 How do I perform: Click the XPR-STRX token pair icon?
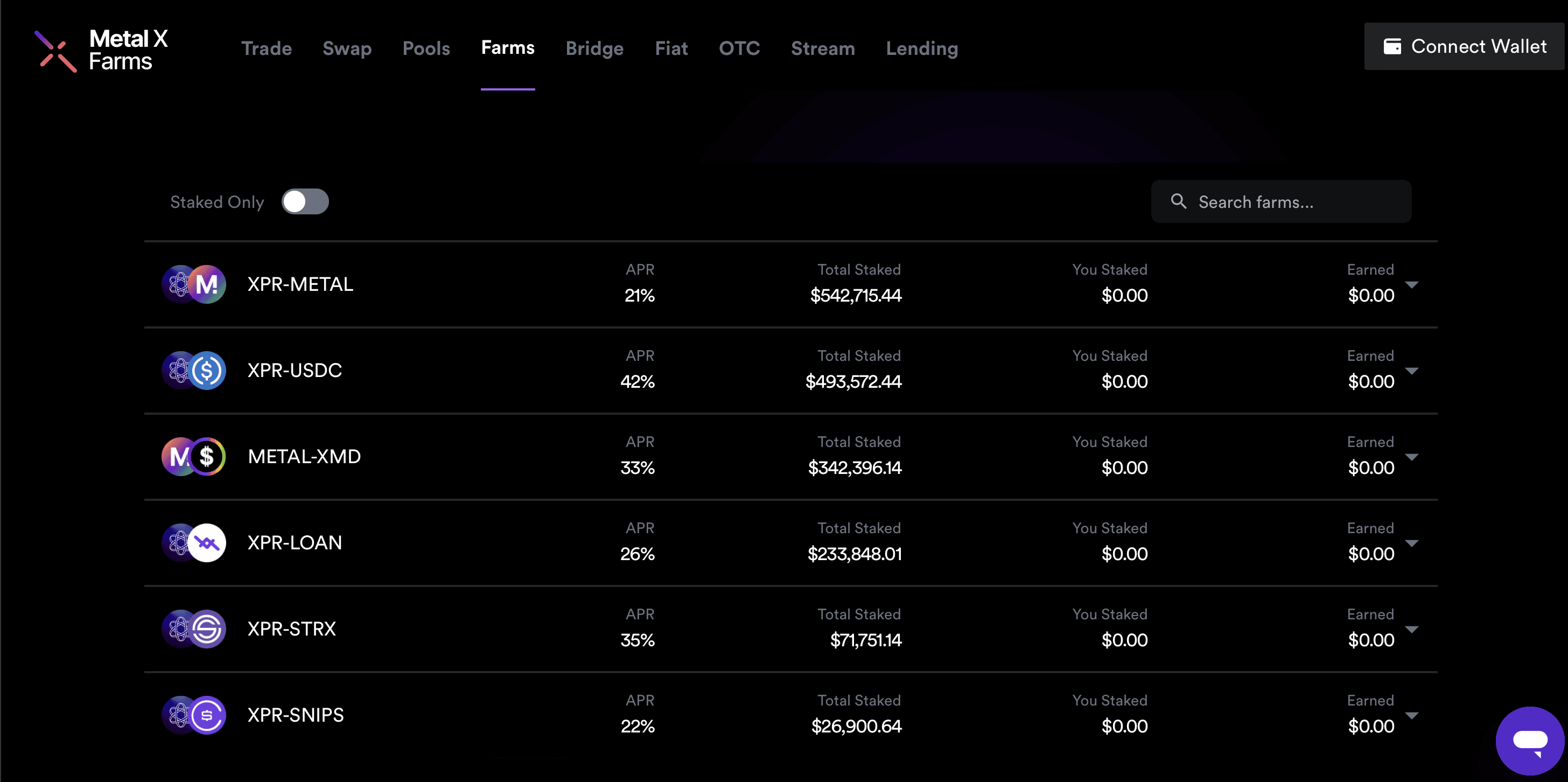(x=193, y=629)
